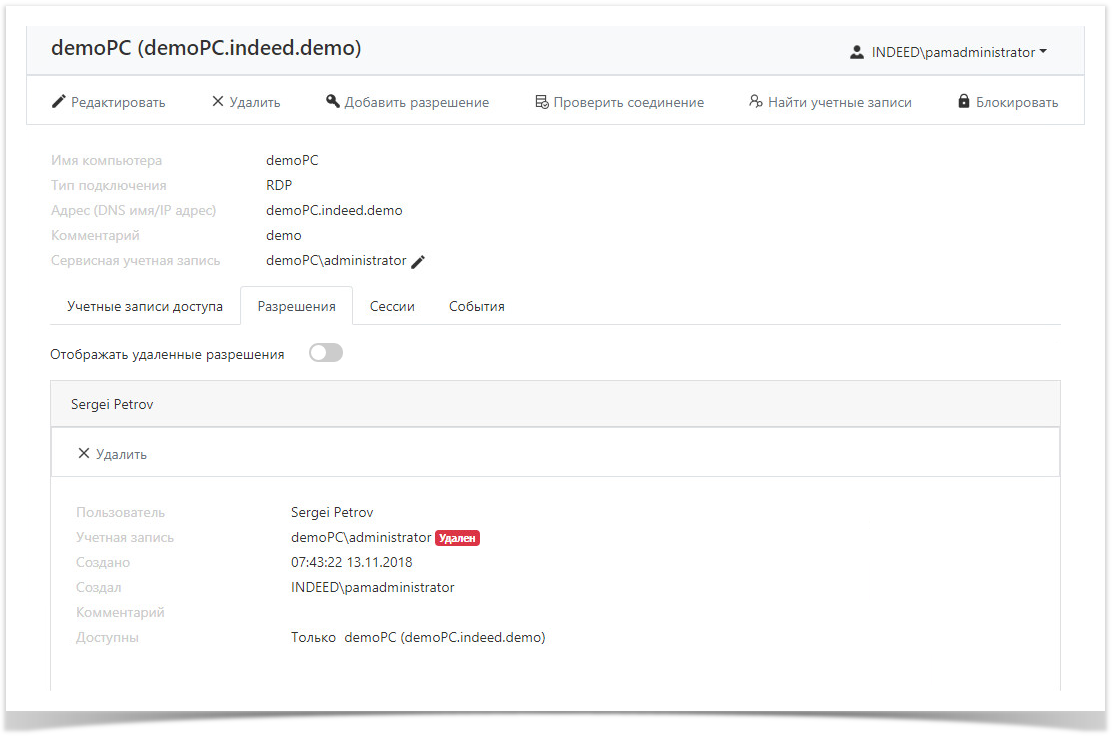This screenshot has width=1119, height=740.
Task: Toggle Отображать удаленные разрешения switch
Action: point(326,353)
